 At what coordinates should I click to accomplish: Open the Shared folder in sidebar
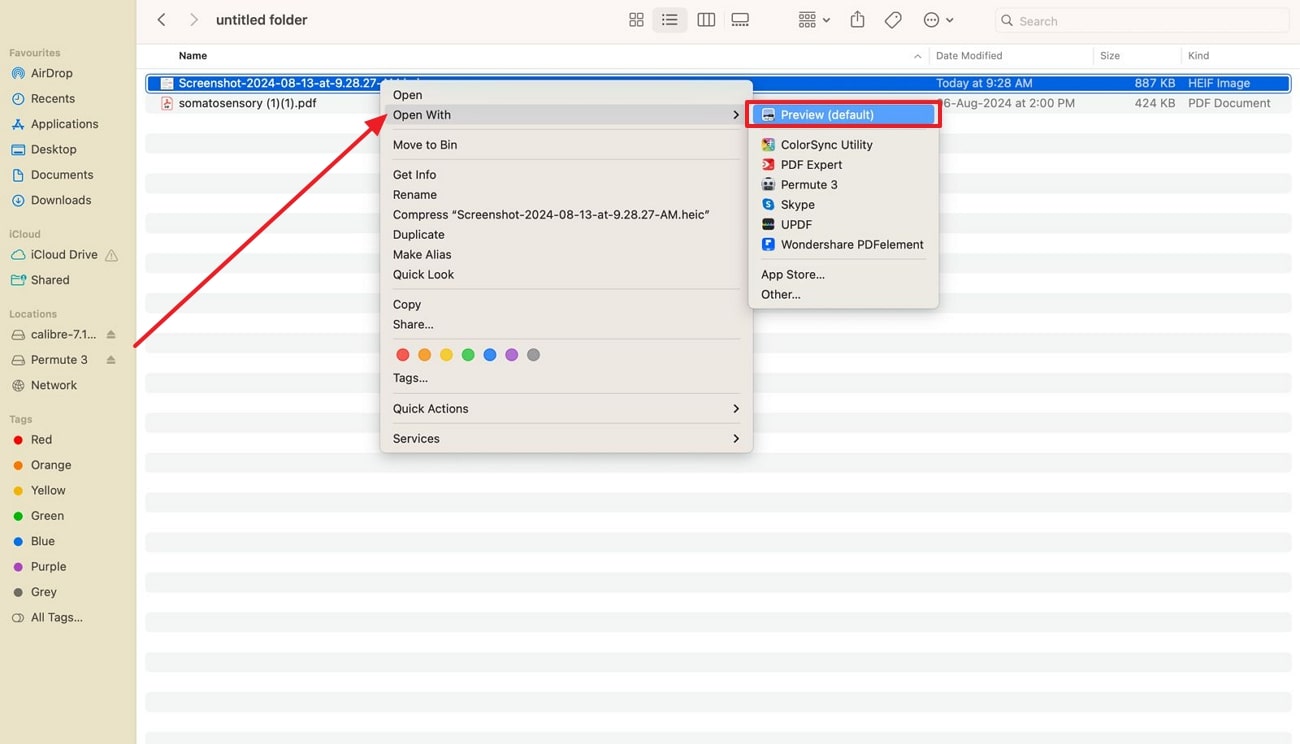click(x=41, y=280)
